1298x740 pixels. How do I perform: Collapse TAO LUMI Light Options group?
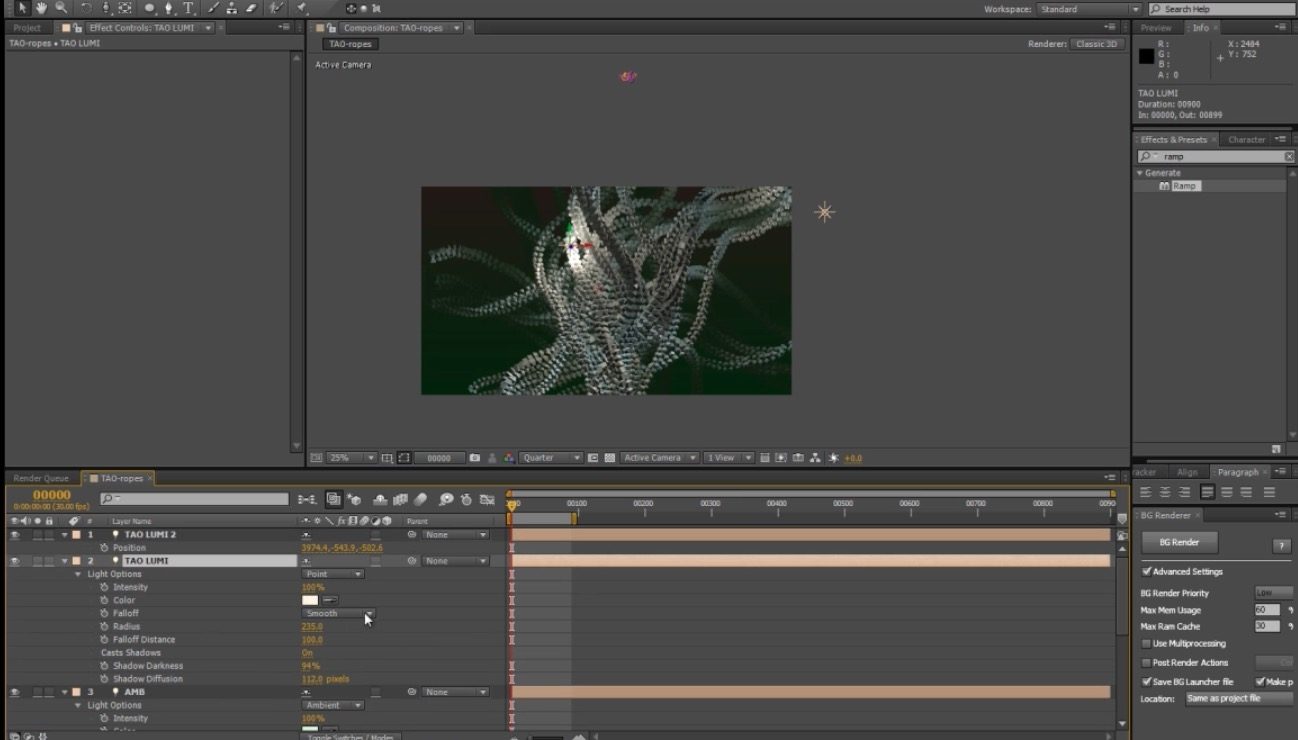click(x=78, y=574)
